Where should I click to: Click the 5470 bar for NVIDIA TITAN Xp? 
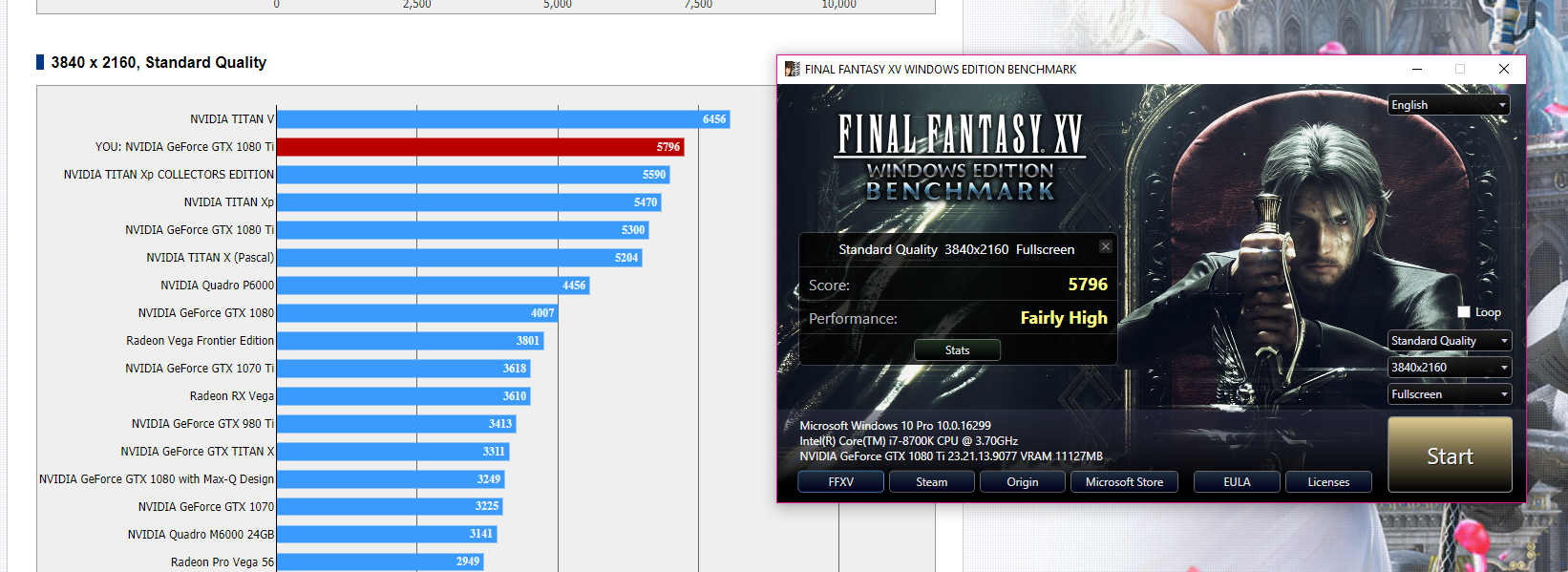469,202
